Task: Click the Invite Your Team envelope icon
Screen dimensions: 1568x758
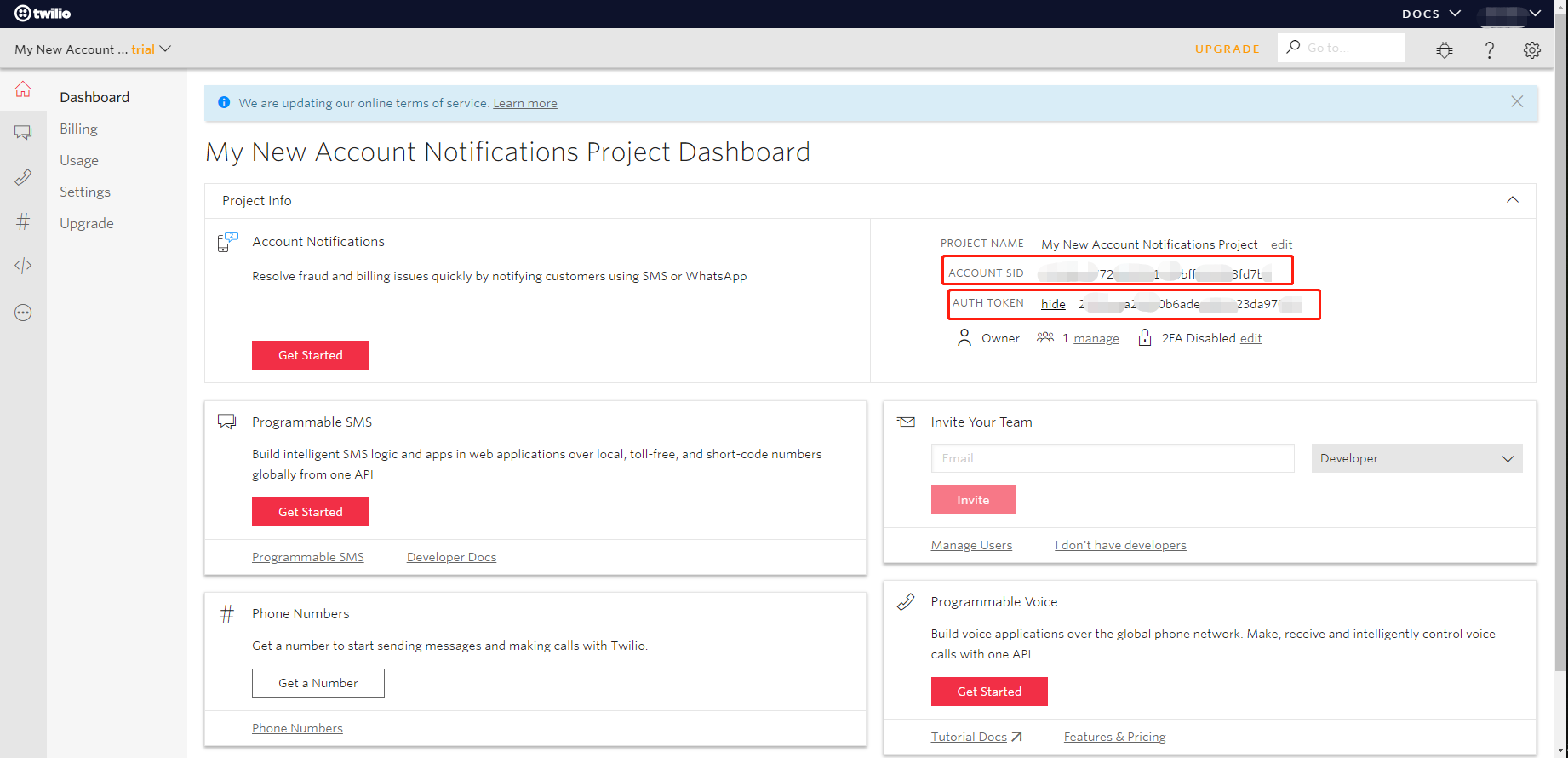Action: 907,422
